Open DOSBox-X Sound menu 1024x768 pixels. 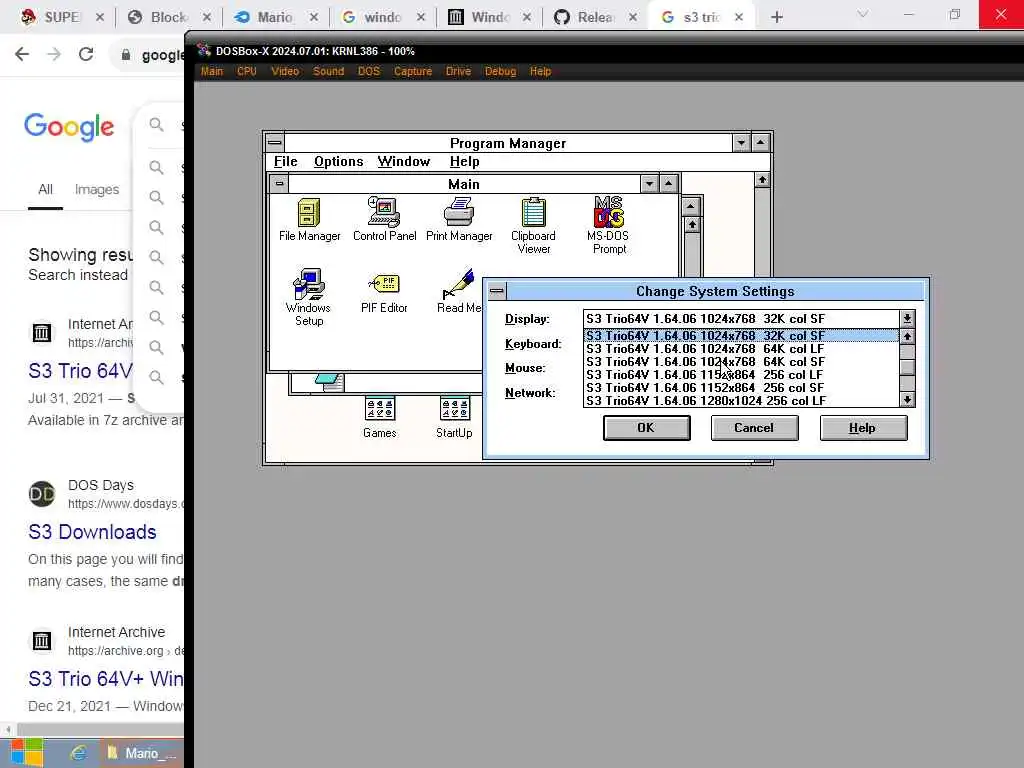coord(328,71)
